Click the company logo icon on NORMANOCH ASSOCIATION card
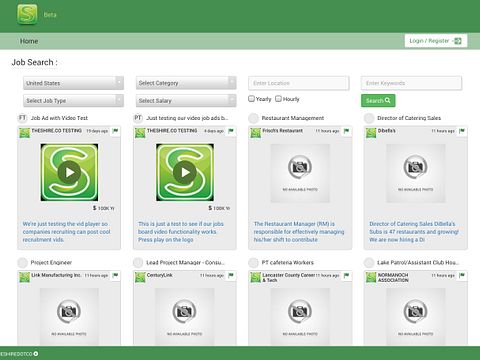Image resolution: width=480 pixels, height=360 pixels. [x=371, y=277]
